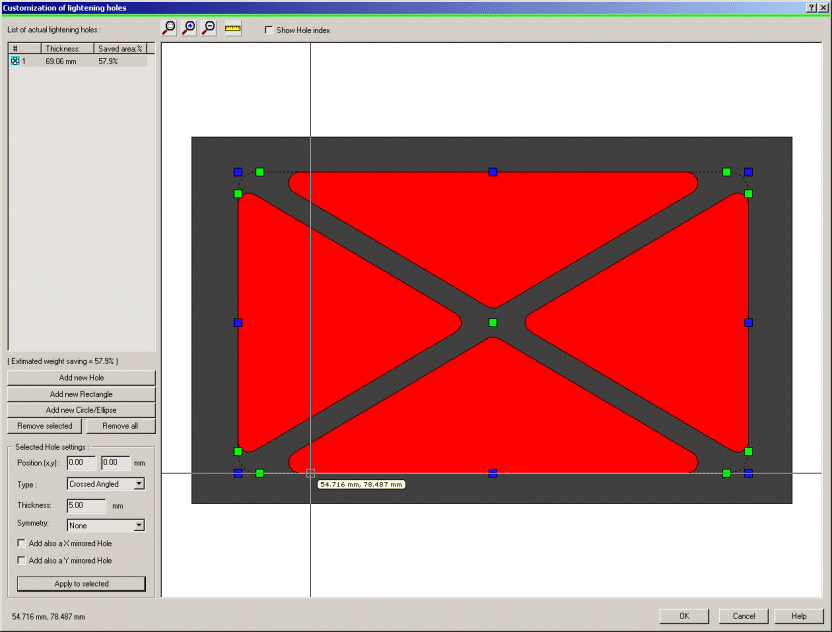Enable the Show Hole index checkbox
The width and height of the screenshot is (832, 632).
(268, 30)
